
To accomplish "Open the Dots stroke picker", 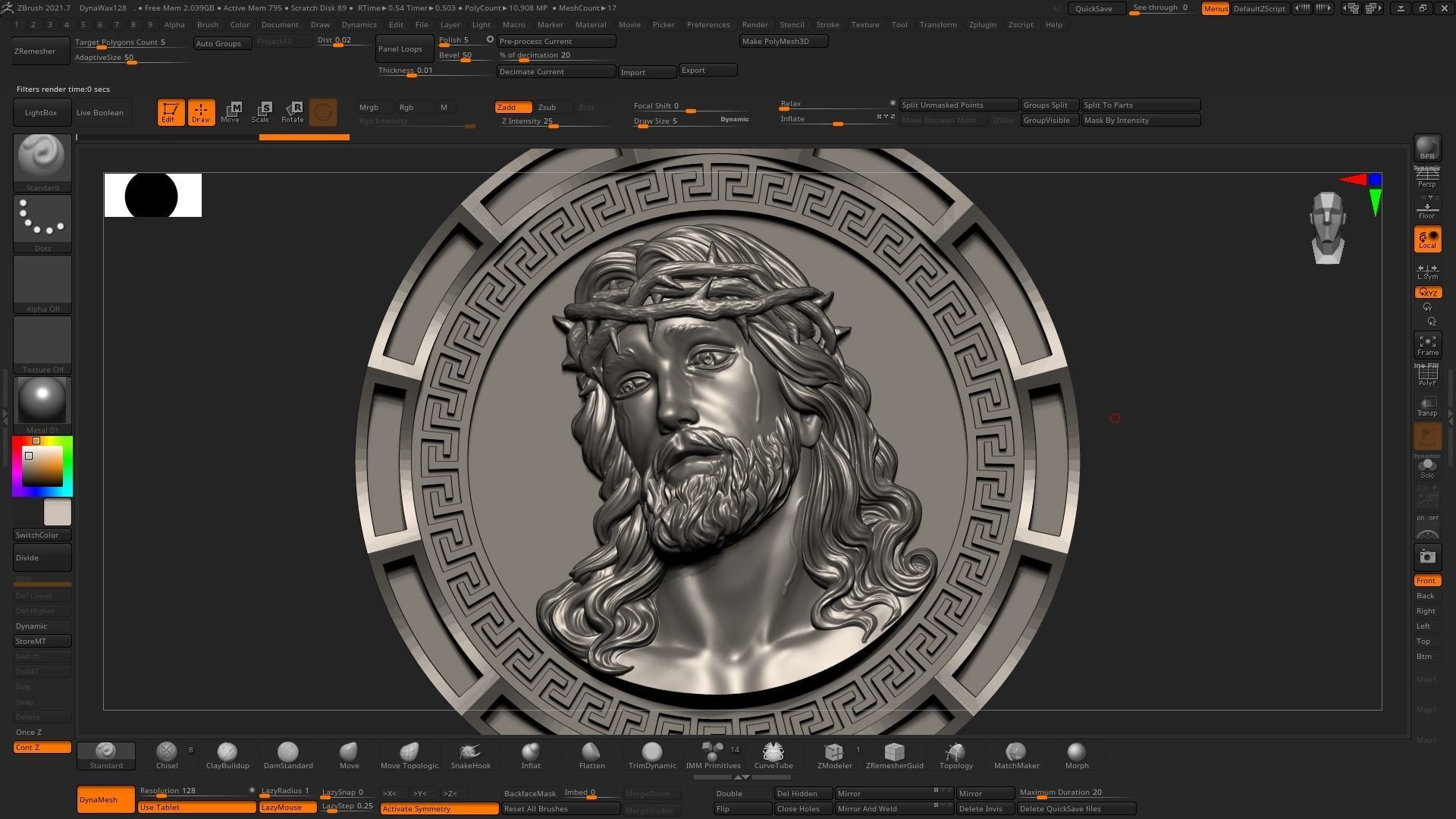I will [x=42, y=223].
